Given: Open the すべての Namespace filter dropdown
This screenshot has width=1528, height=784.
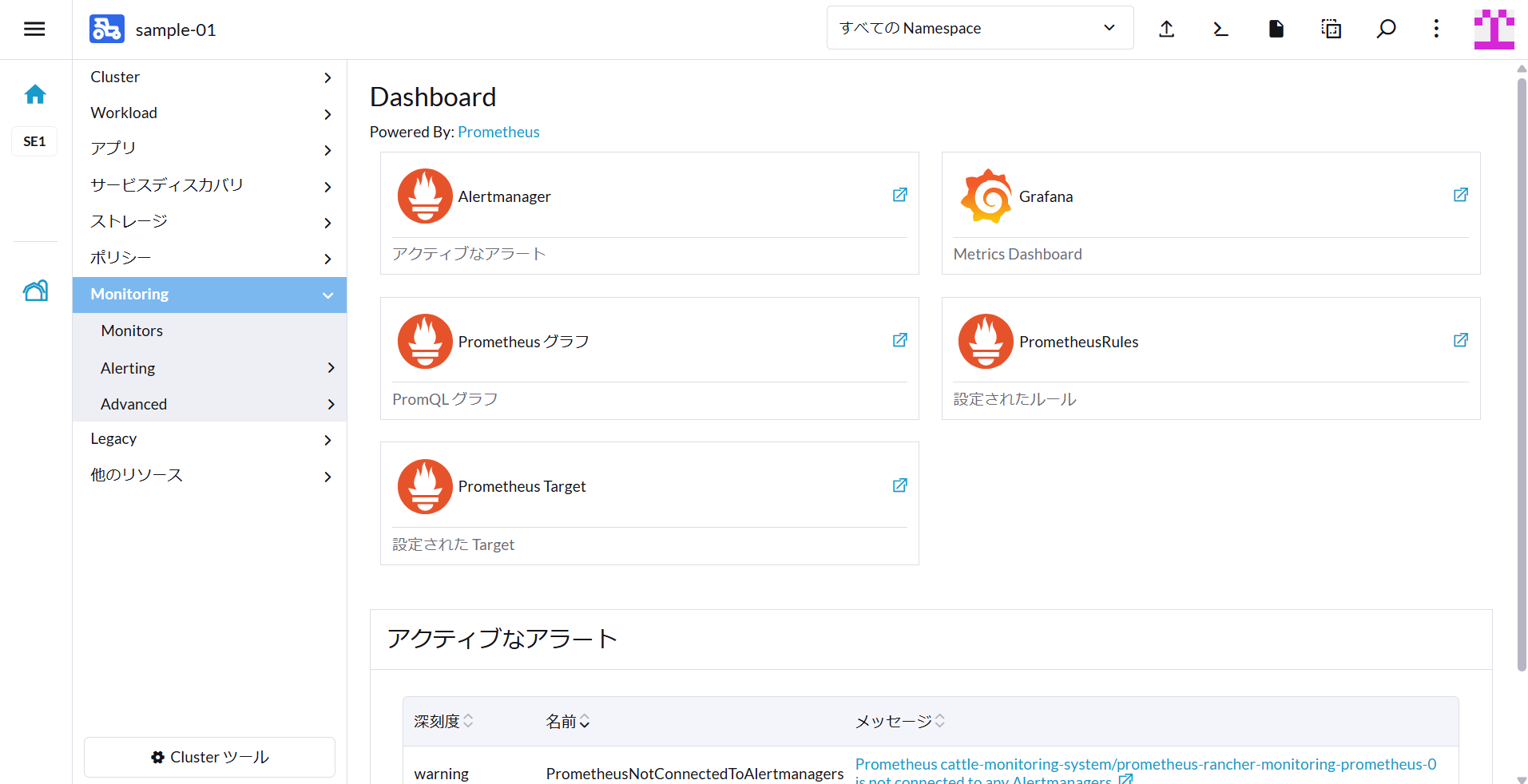Looking at the screenshot, I should 980,28.
